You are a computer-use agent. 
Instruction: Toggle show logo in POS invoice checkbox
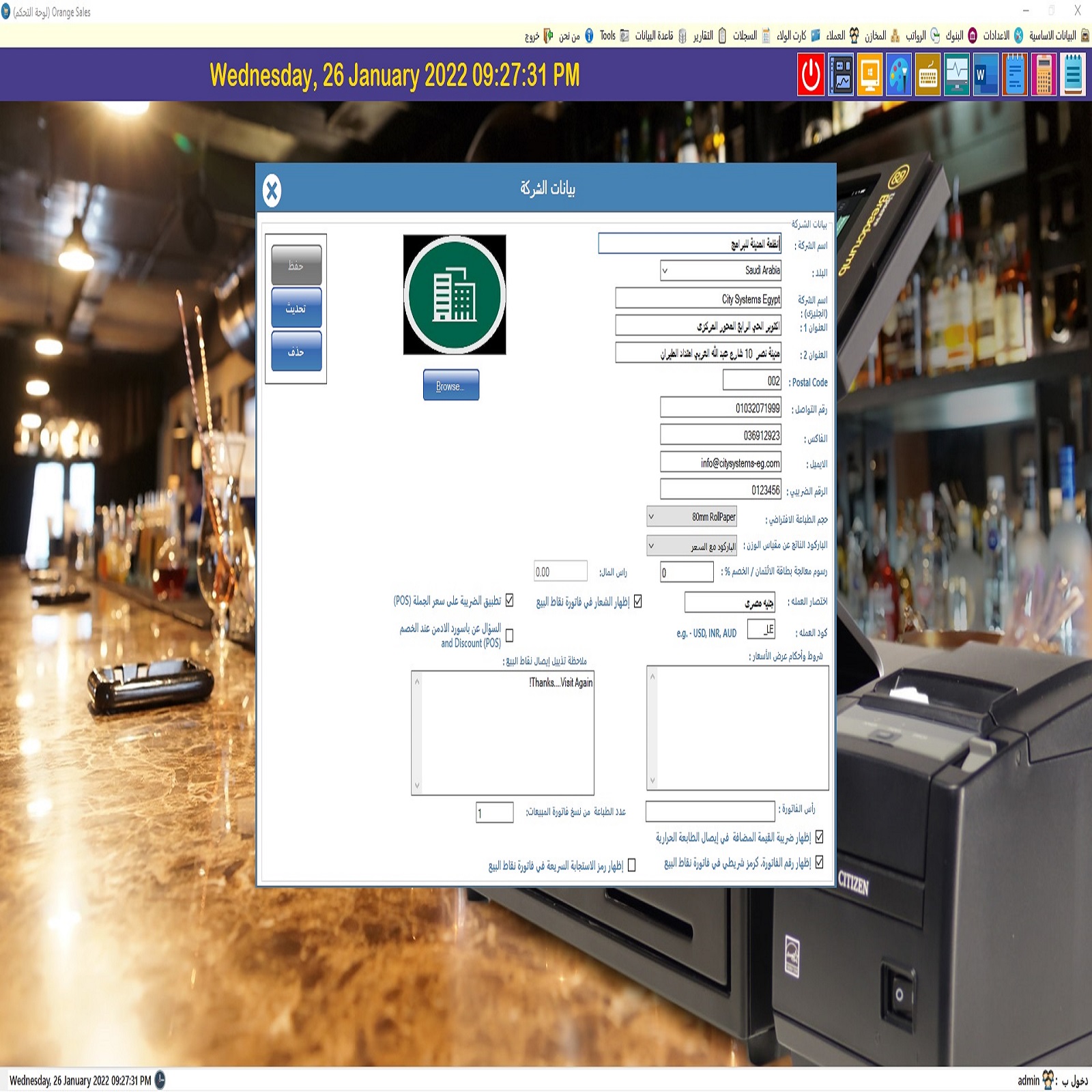pyautogui.click(x=637, y=601)
